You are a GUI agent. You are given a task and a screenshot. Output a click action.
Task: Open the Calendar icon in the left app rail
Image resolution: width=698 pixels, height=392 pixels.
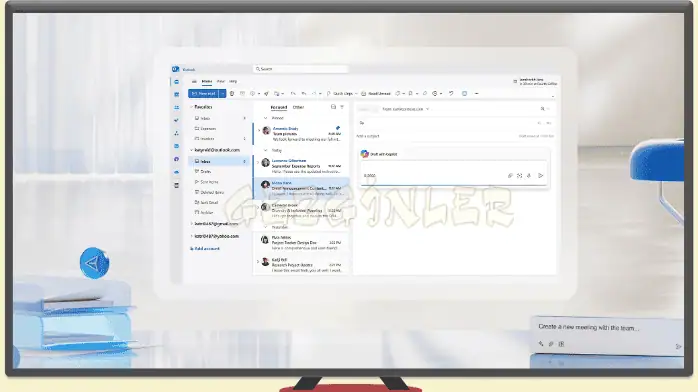pyautogui.click(x=177, y=94)
